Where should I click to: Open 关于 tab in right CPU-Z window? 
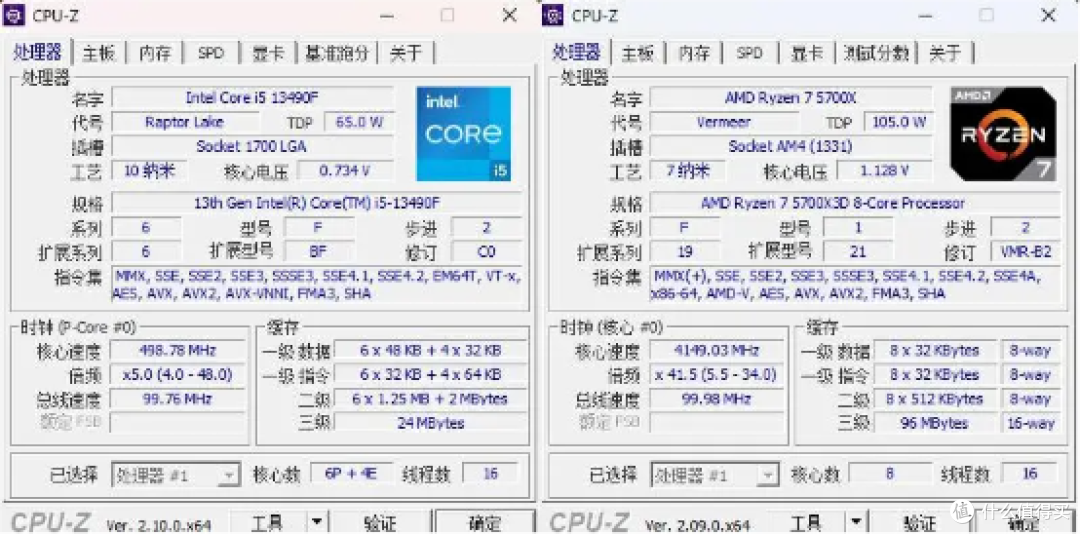tap(944, 53)
